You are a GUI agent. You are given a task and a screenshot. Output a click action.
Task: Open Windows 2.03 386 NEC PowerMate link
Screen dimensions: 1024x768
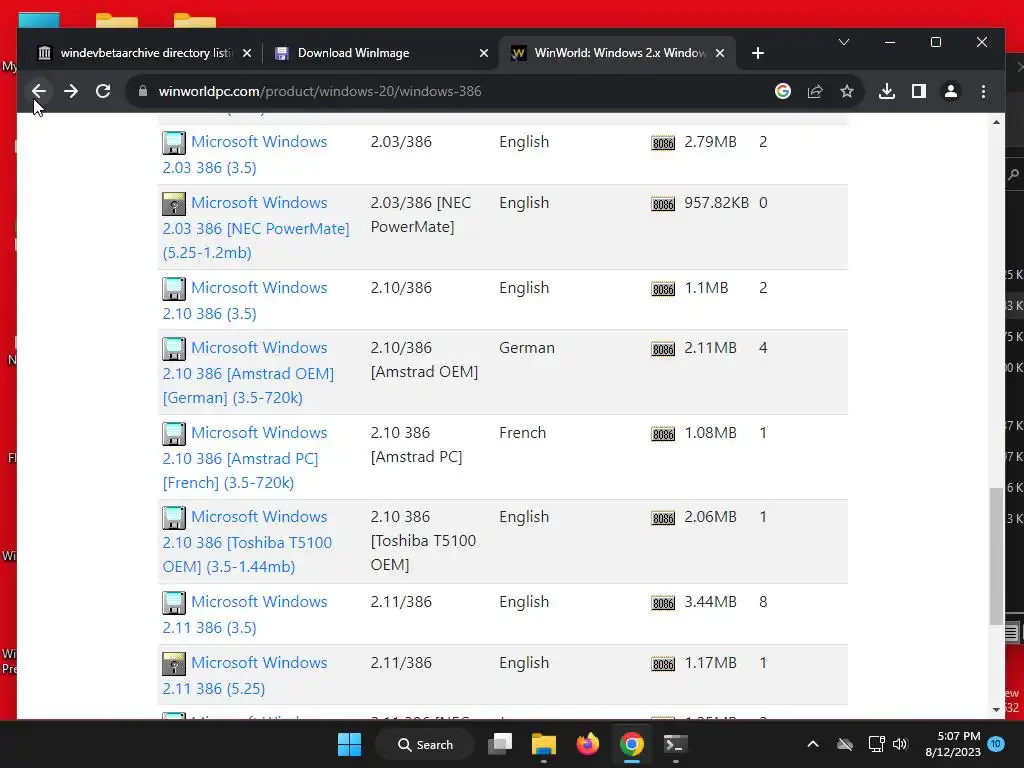point(256,228)
